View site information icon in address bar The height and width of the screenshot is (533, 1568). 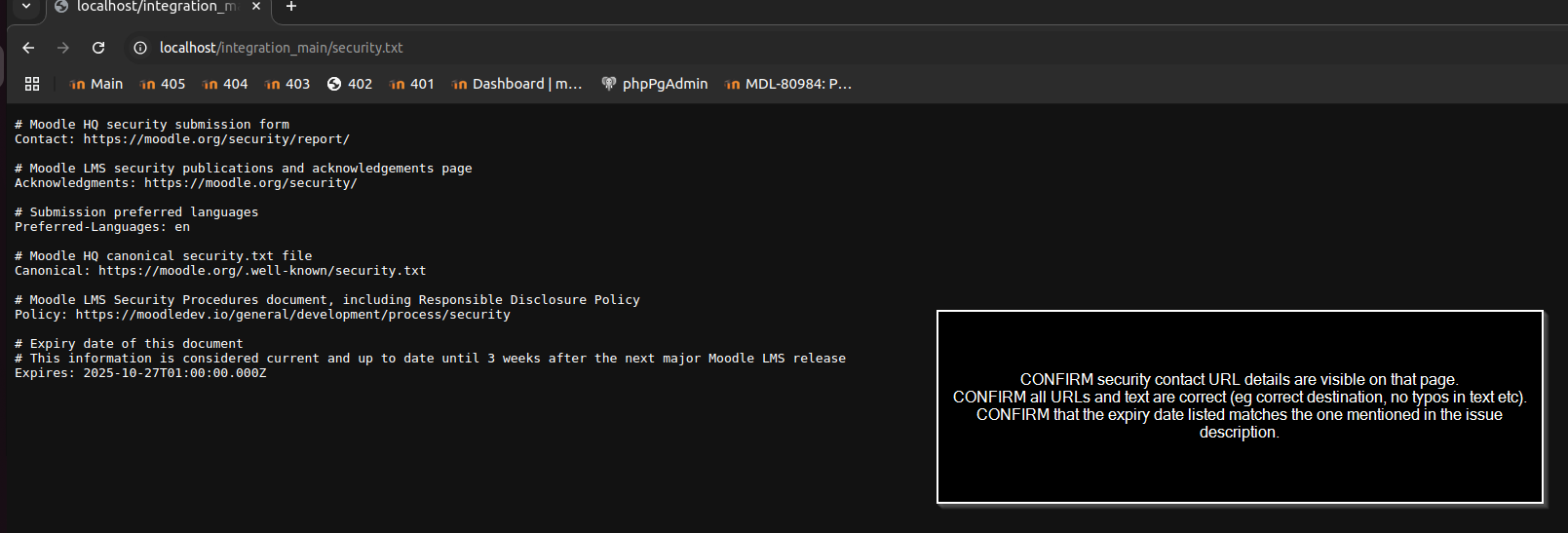point(140,48)
